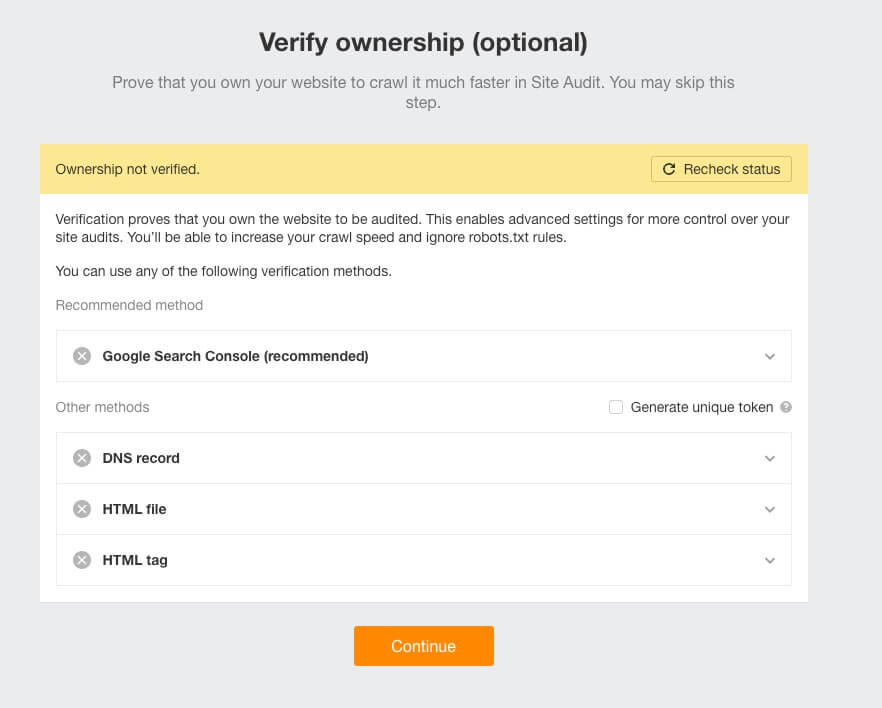The width and height of the screenshot is (882, 708).
Task: Click the X status icon next to HTML tag
Action: coord(82,560)
